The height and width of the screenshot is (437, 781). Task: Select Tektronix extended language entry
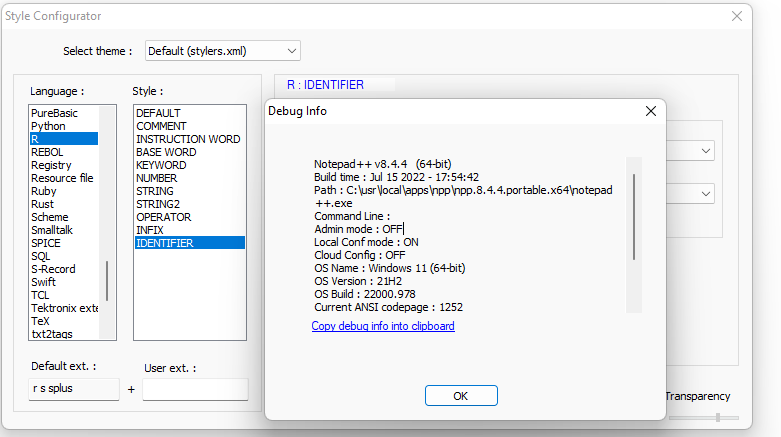pos(64,307)
